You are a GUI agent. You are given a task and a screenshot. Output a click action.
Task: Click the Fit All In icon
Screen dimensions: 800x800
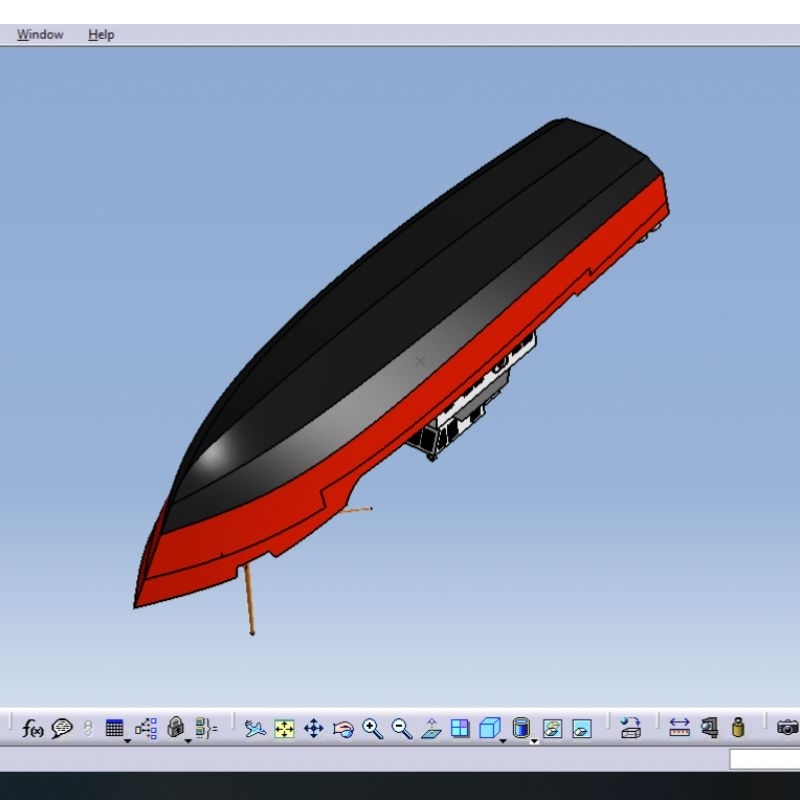pyautogui.click(x=284, y=729)
